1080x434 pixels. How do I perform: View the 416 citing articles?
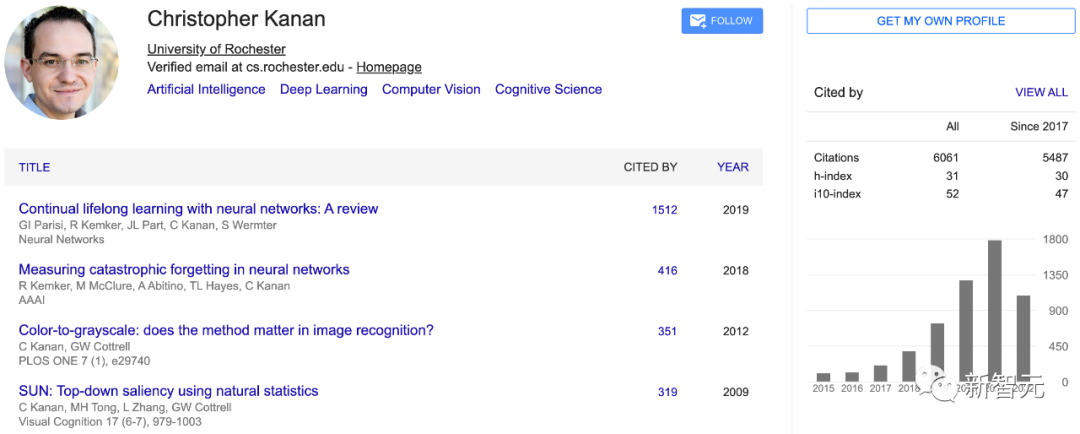667,271
